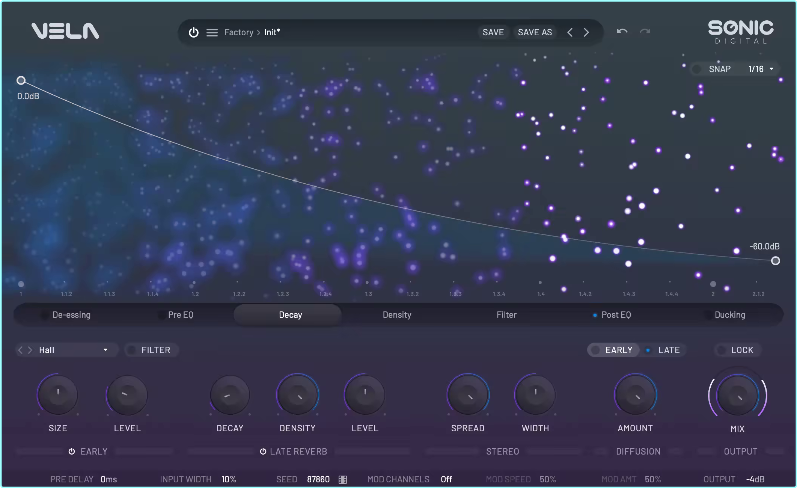Click the output MIX knob
Viewport: 797px width, 488px height.
(x=738, y=395)
